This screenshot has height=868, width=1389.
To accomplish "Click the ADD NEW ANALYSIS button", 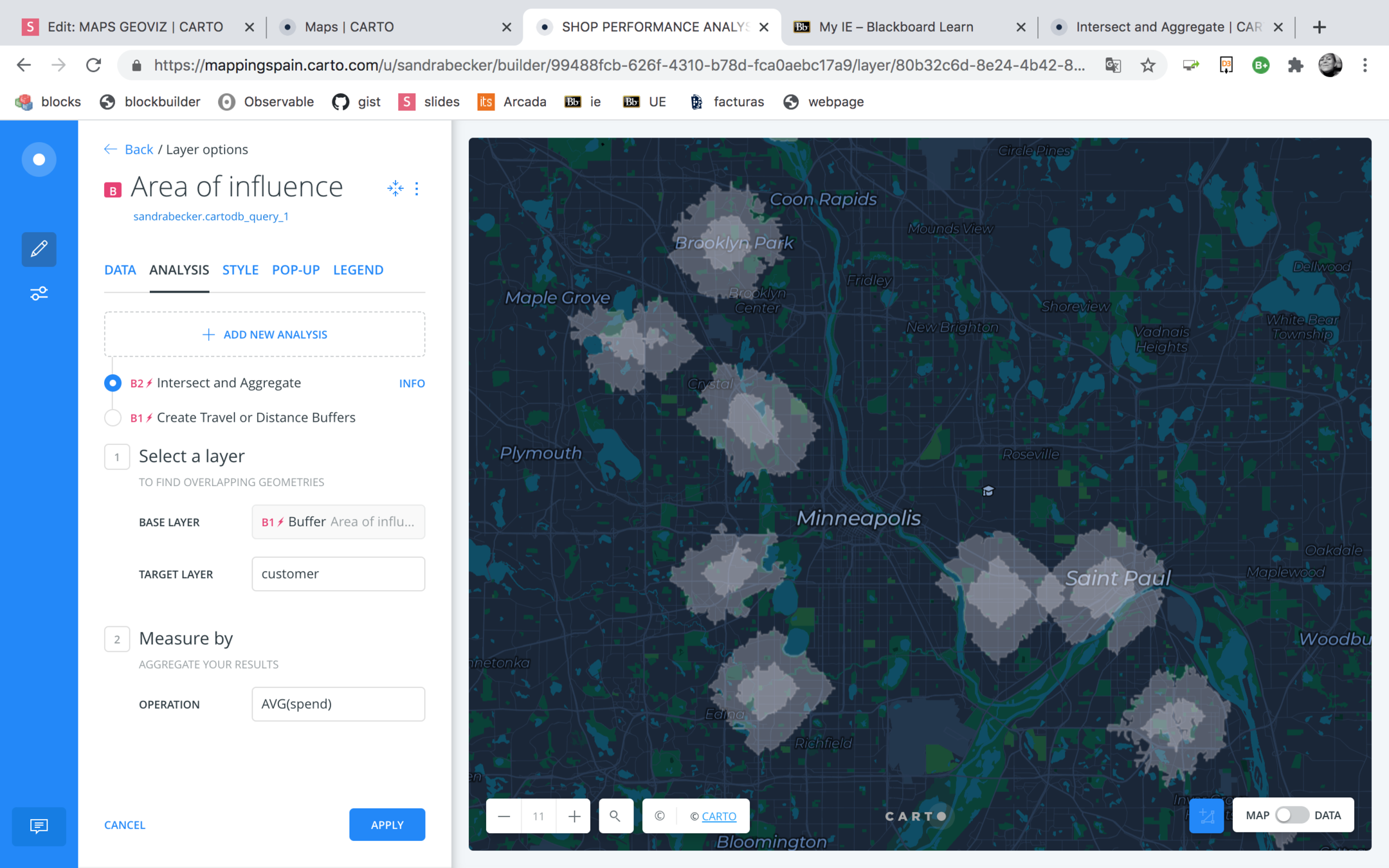I will click(x=265, y=334).
